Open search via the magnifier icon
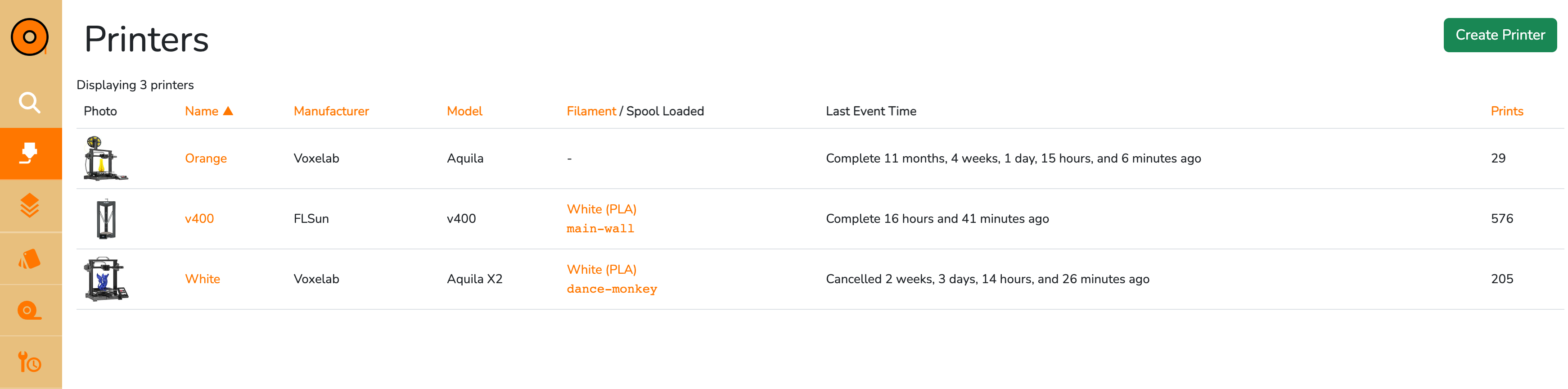This screenshot has width=1568, height=389. (x=29, y=102)
